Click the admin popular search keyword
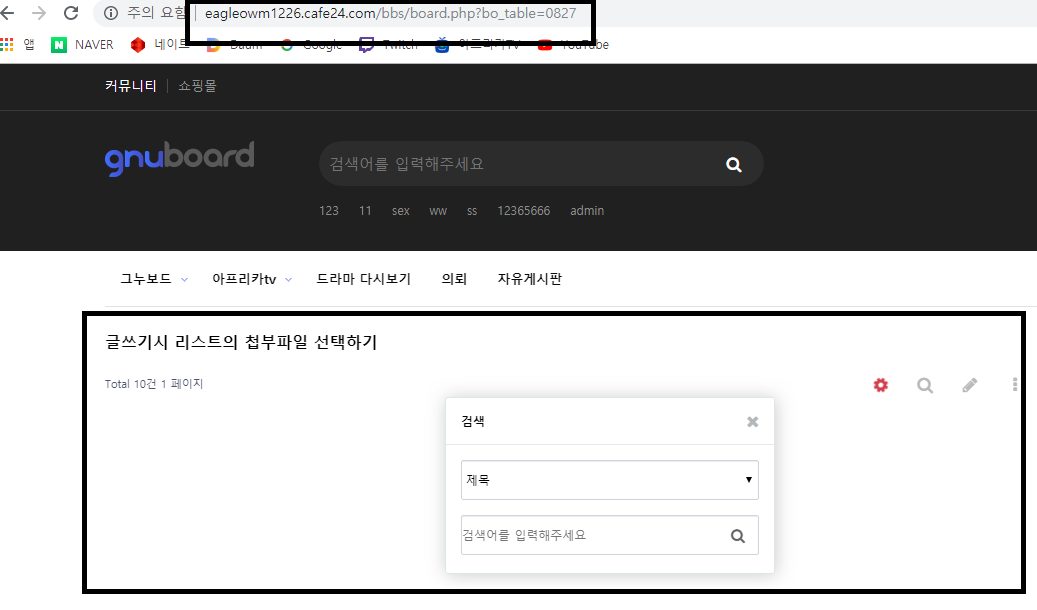 coord(586,211)
